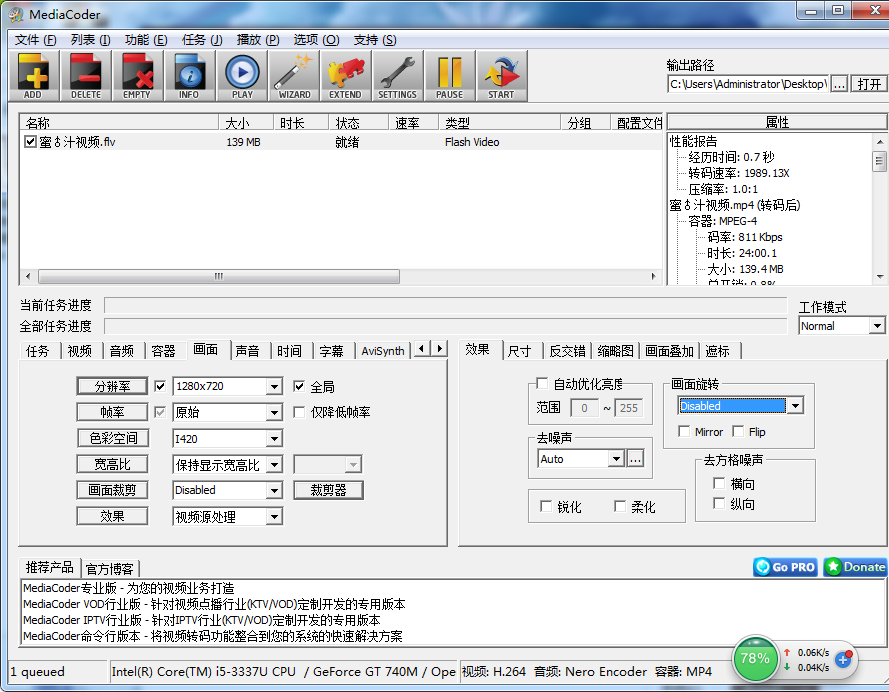The image size is (889, 692).
Task: Open the INFO toolbar icon
Action: click(x=189, y=77)
